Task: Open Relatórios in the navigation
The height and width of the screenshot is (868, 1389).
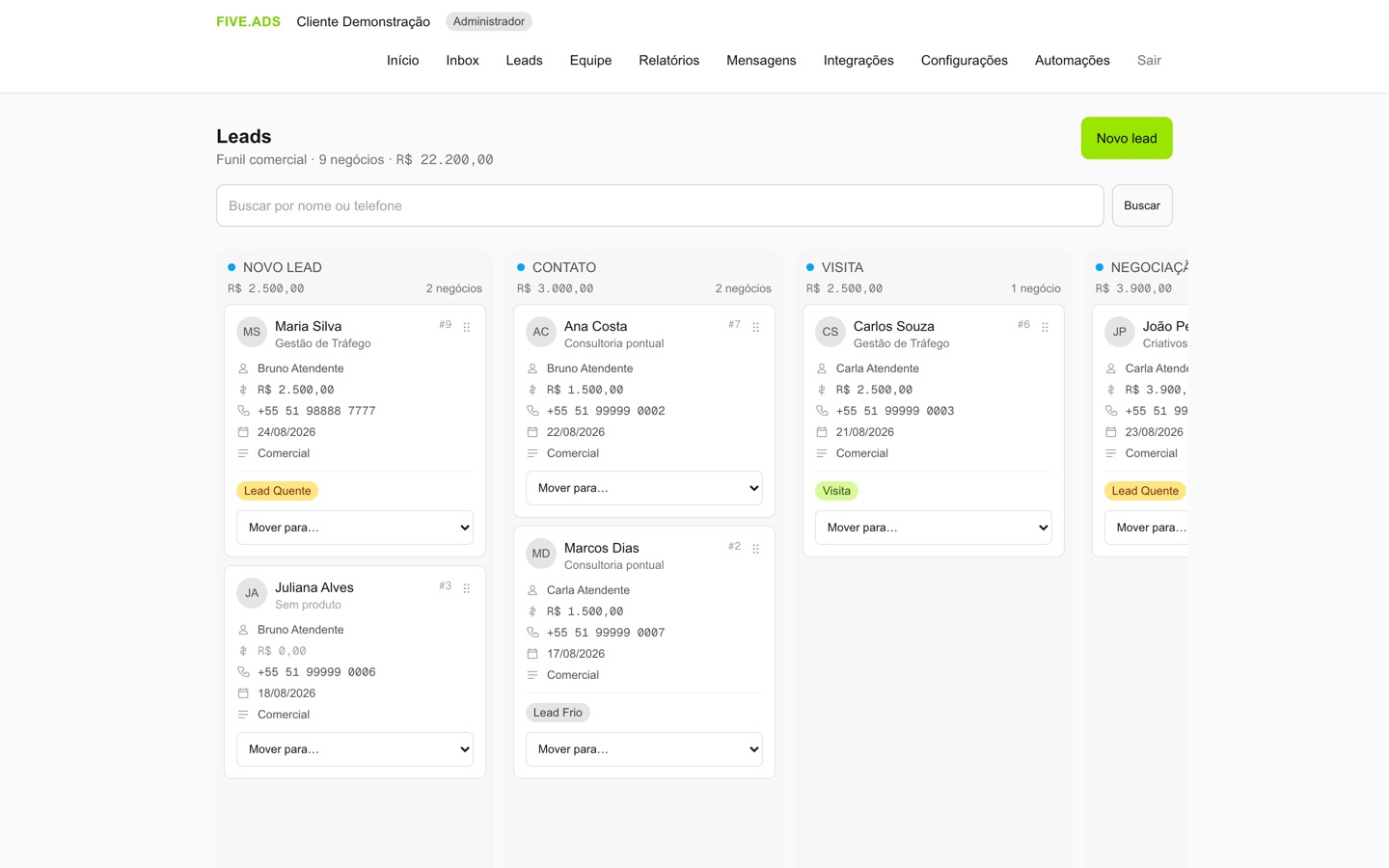Action: [x=669, y=60]
